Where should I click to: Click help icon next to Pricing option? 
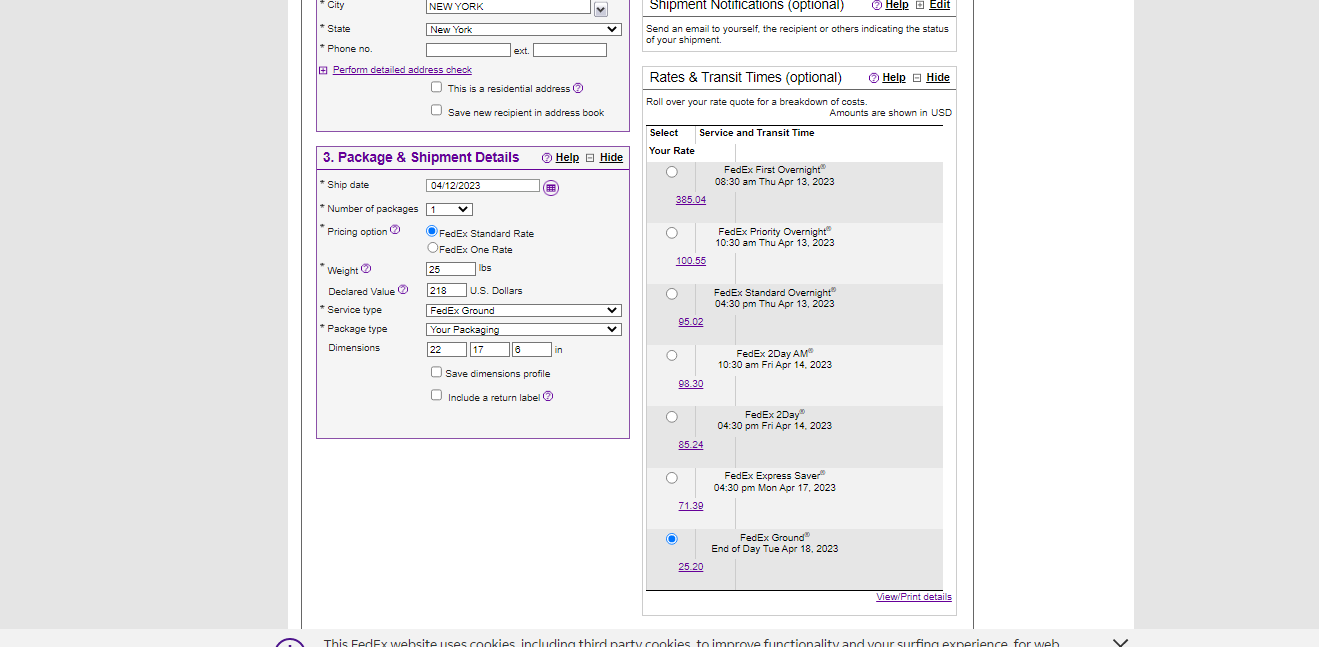coord(395,230)
